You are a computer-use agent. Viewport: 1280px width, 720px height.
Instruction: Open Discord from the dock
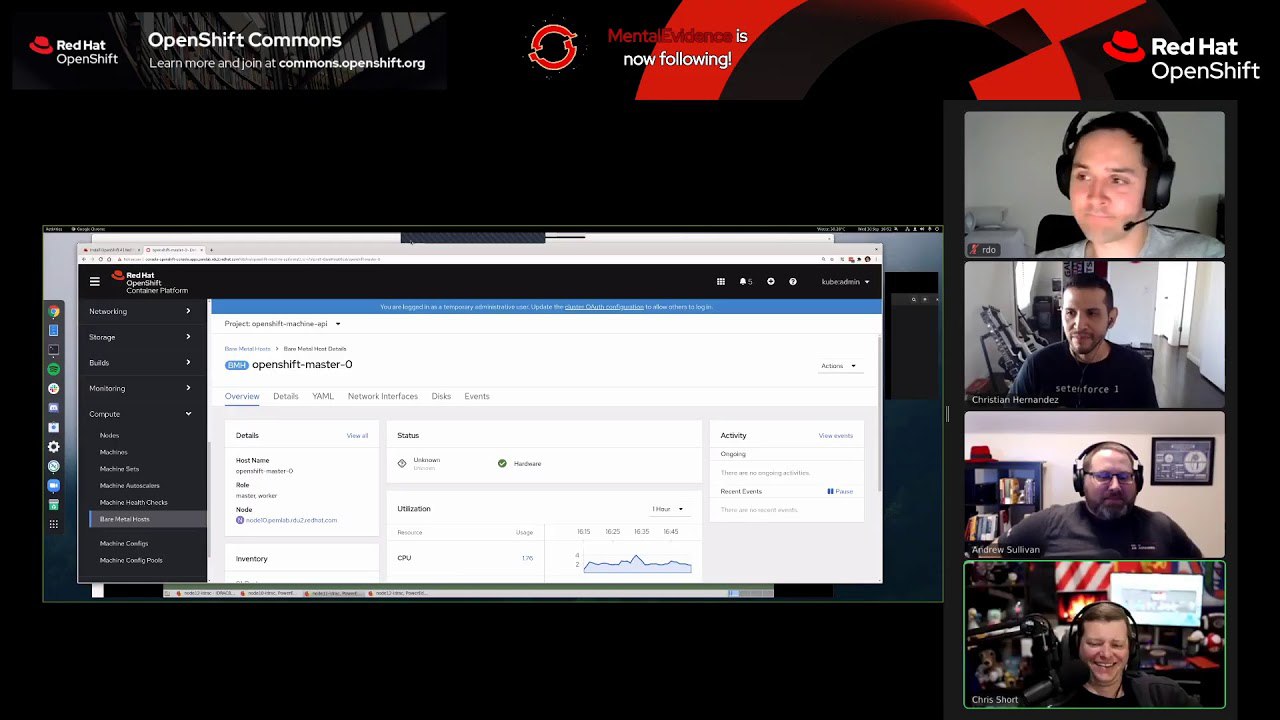[x=54, y=408]
